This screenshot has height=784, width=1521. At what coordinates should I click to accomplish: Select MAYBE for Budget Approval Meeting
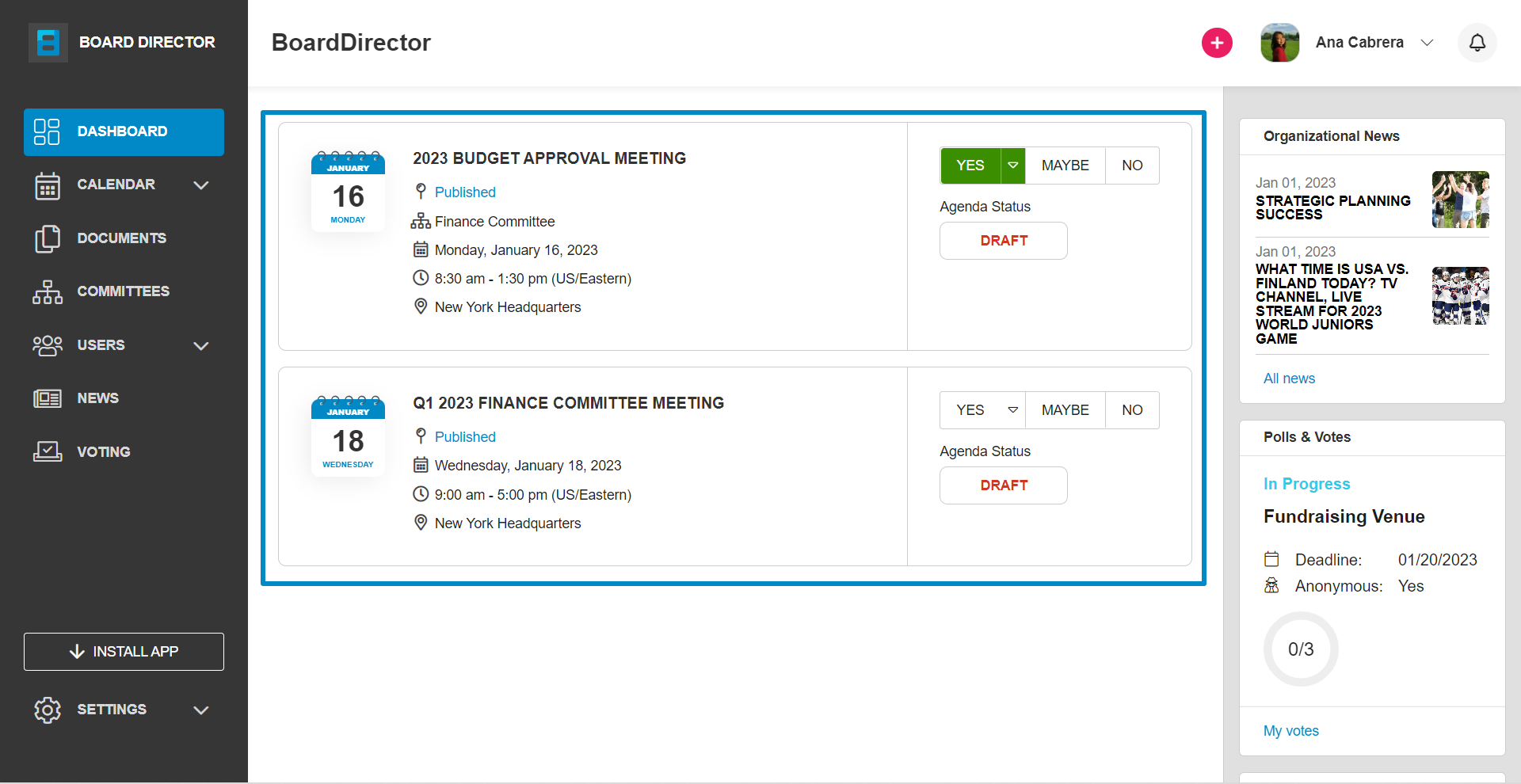[x=1065, y=166]
